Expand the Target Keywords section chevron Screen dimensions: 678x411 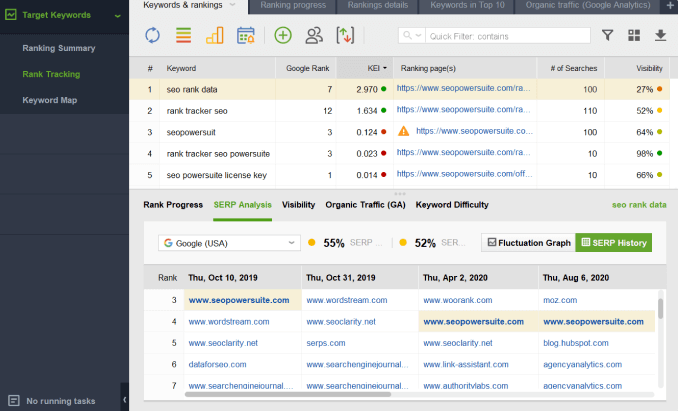pyautogui.click(x=117, y=16)
